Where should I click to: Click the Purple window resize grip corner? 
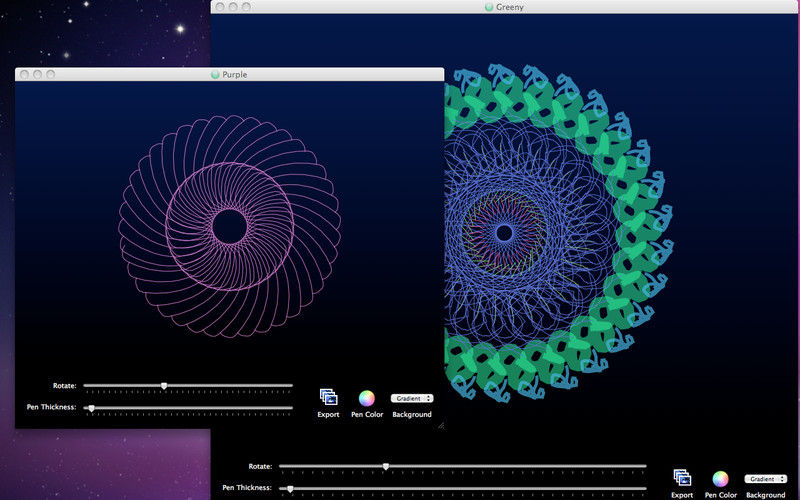(441, 425)
